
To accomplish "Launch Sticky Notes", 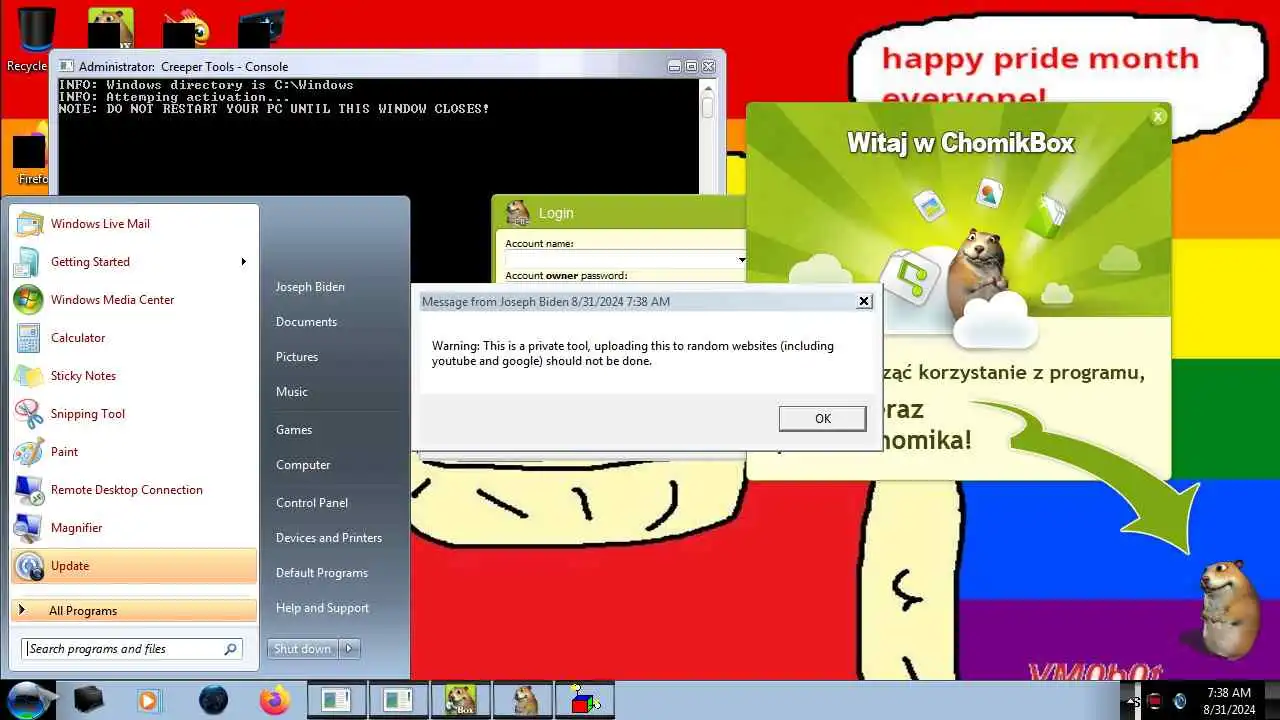I will pos(134,376).
